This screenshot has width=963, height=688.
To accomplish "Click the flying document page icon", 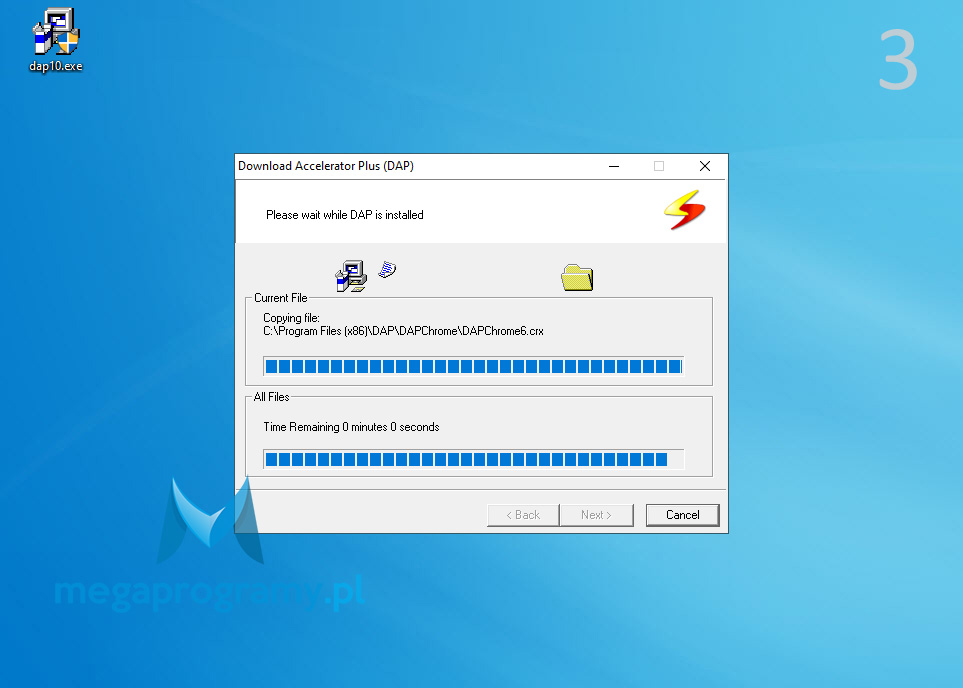I will coord(388,269).
